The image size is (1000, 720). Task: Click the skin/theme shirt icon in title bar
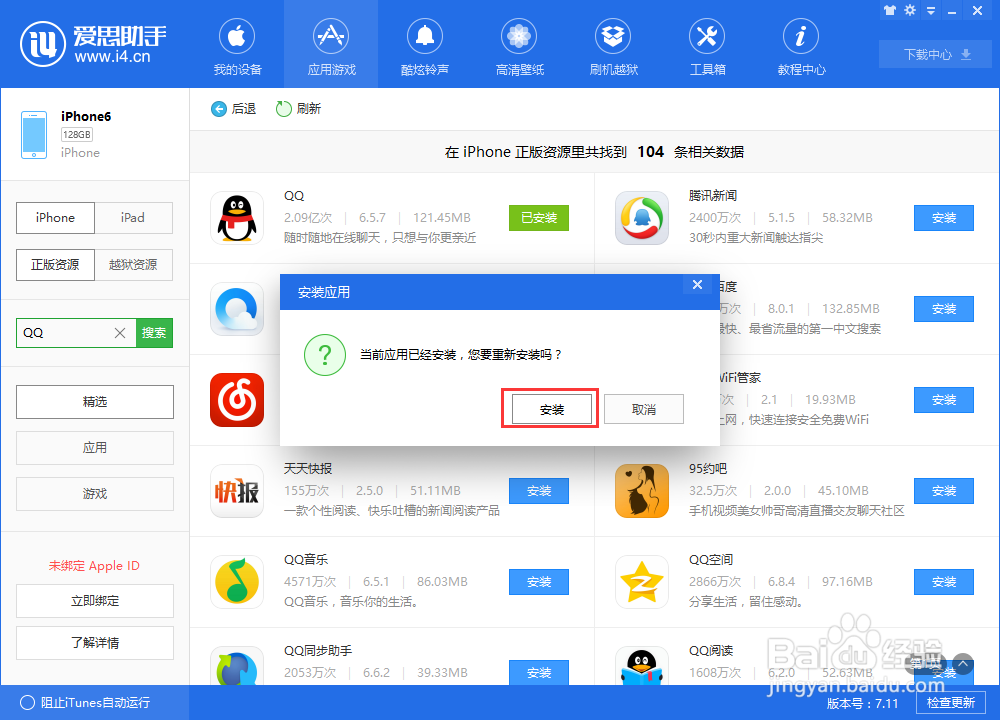(x=888, y=10)
